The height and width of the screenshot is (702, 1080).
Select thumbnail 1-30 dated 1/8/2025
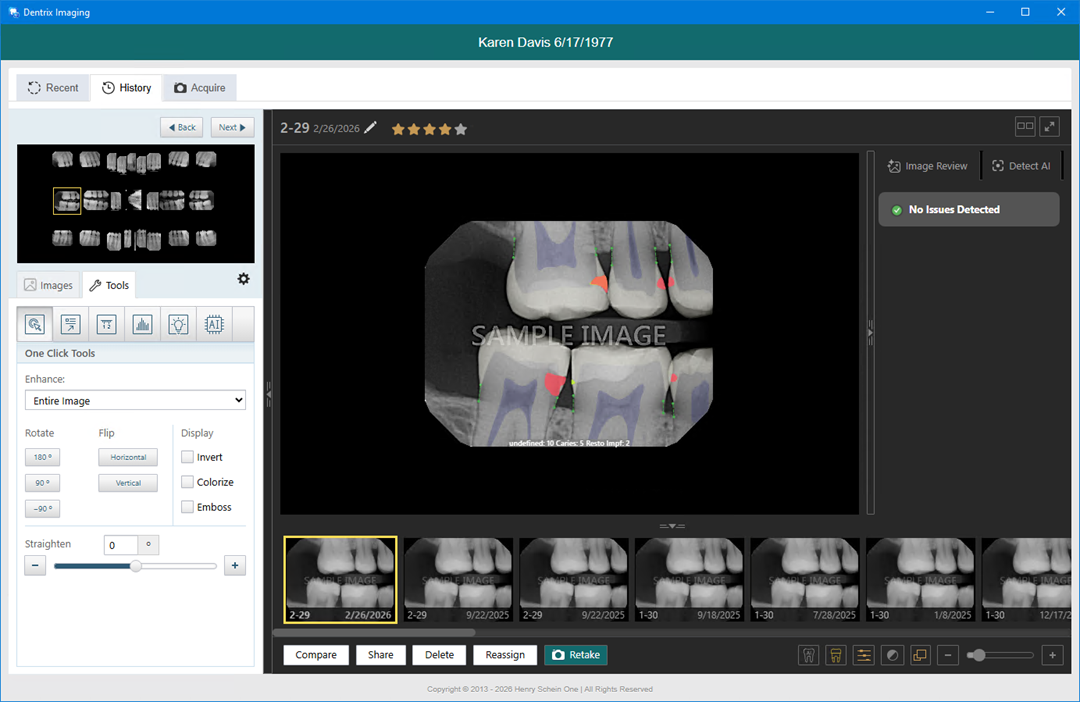[x=921, y=580]
